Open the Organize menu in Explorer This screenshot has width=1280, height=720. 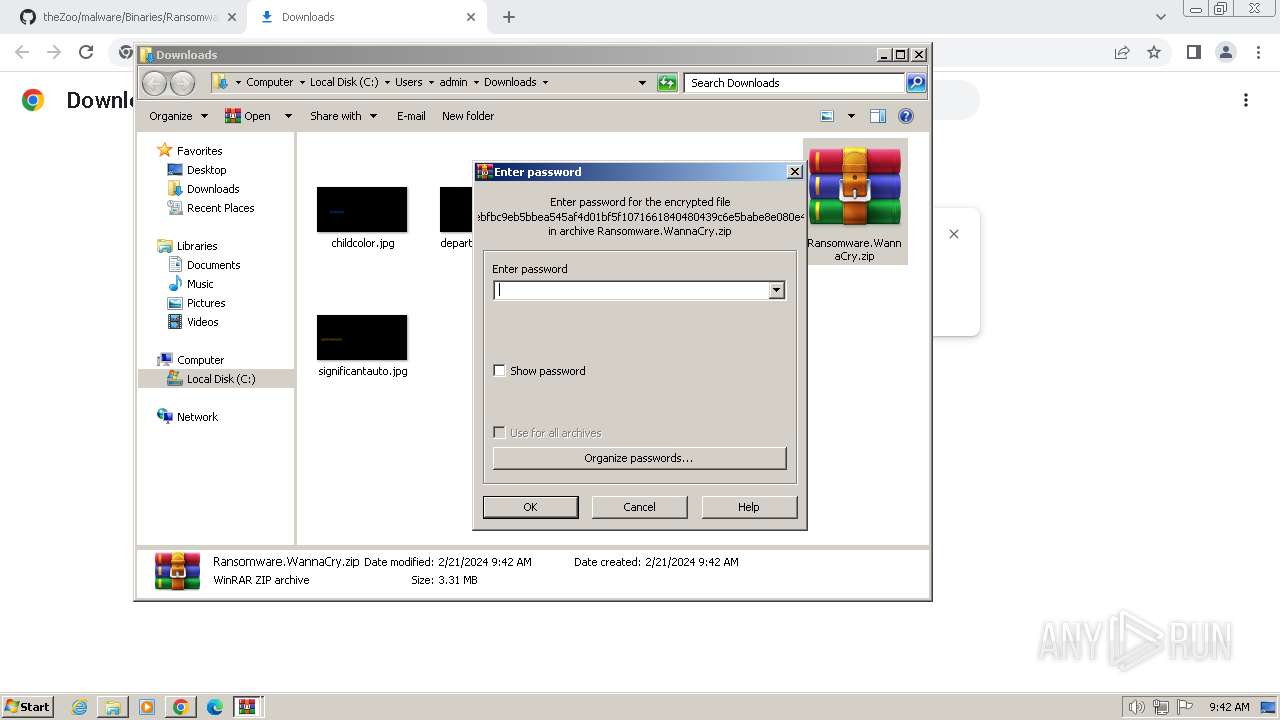click(178, 116)
